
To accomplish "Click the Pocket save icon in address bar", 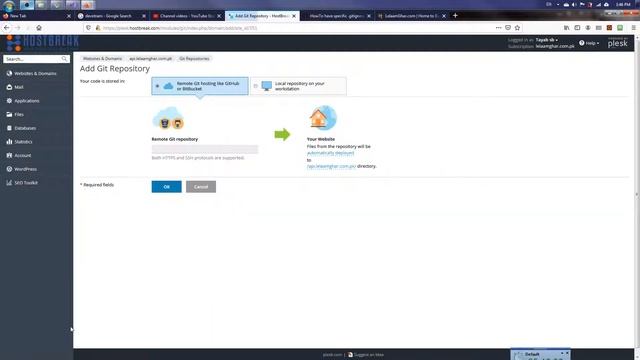I will click(508, 28).
